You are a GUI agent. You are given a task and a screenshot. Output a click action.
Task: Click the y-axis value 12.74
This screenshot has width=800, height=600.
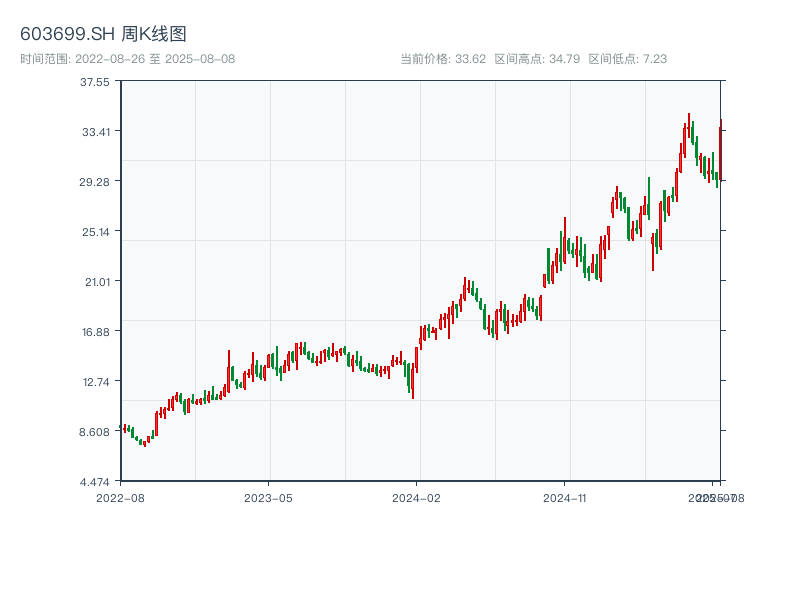96,382
